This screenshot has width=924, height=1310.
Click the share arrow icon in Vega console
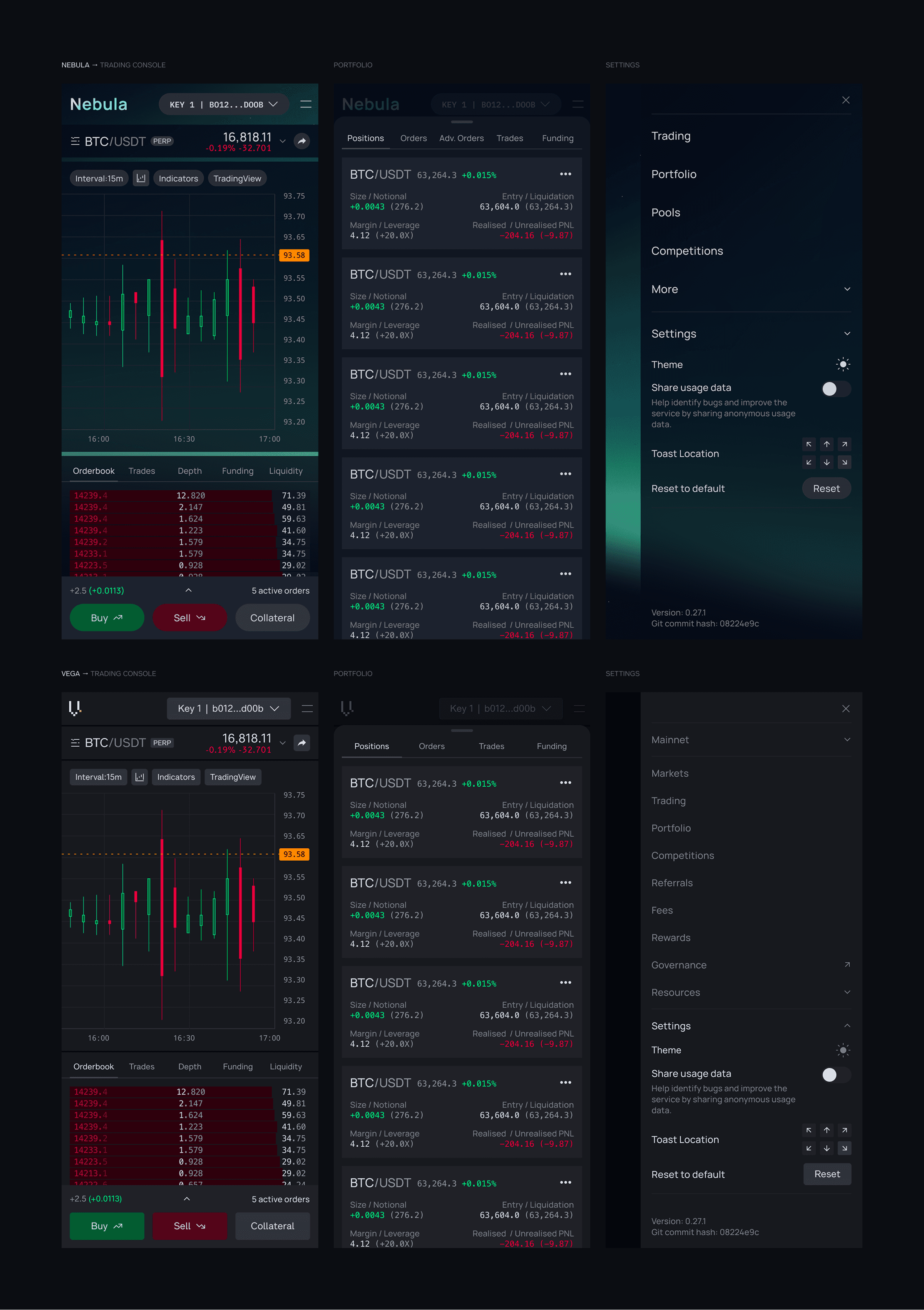302,742
